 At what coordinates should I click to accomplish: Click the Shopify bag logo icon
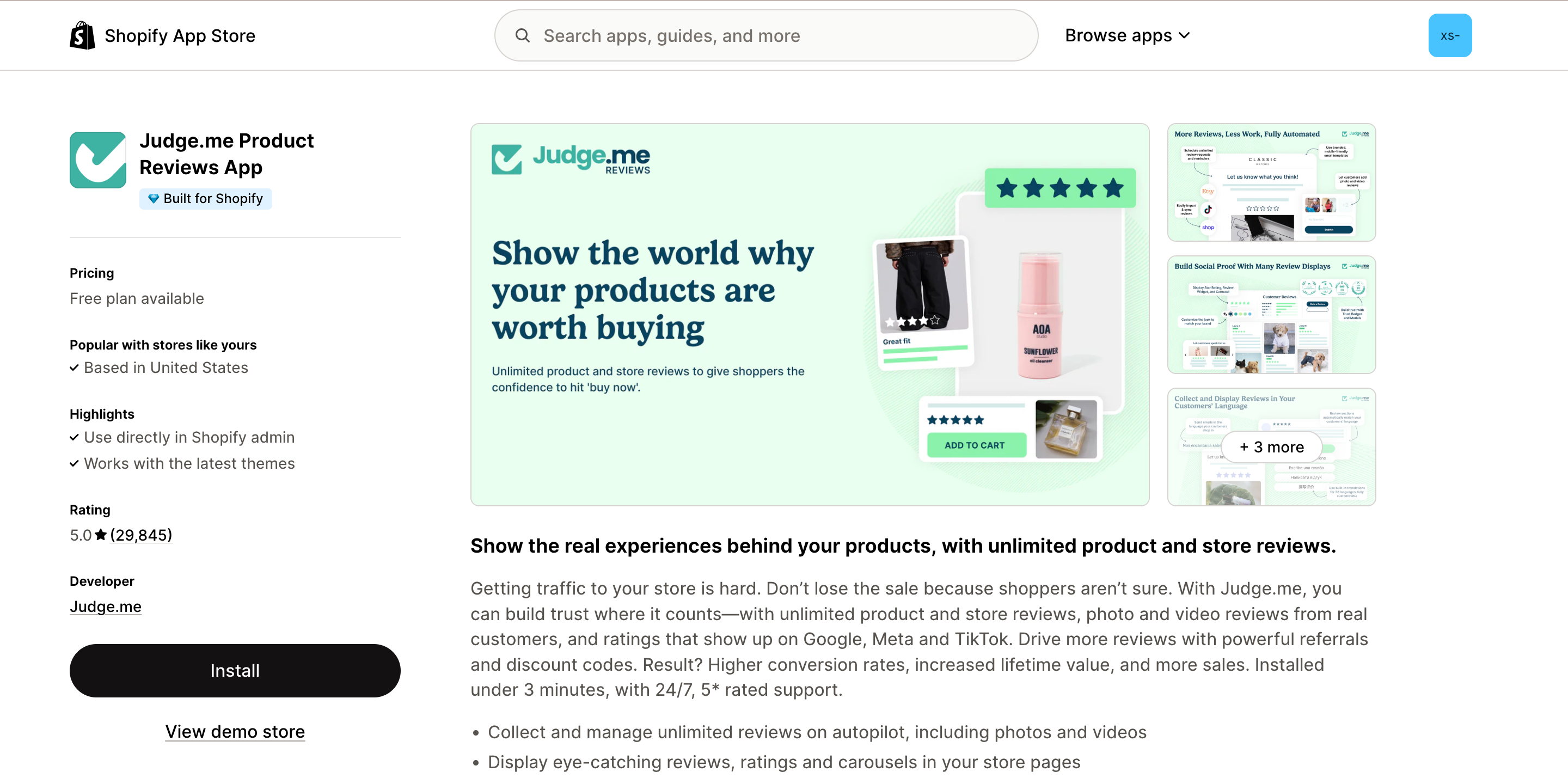[82, 35]
